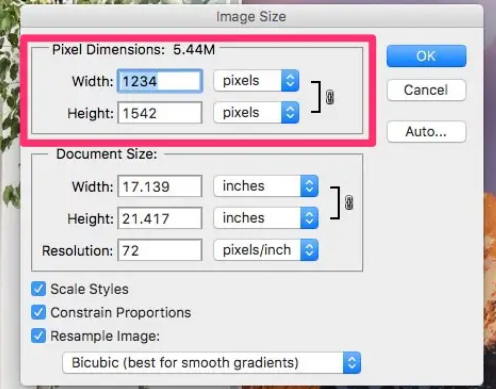
Task: Open document Width inches dropdown
Action: pos(266,186)
